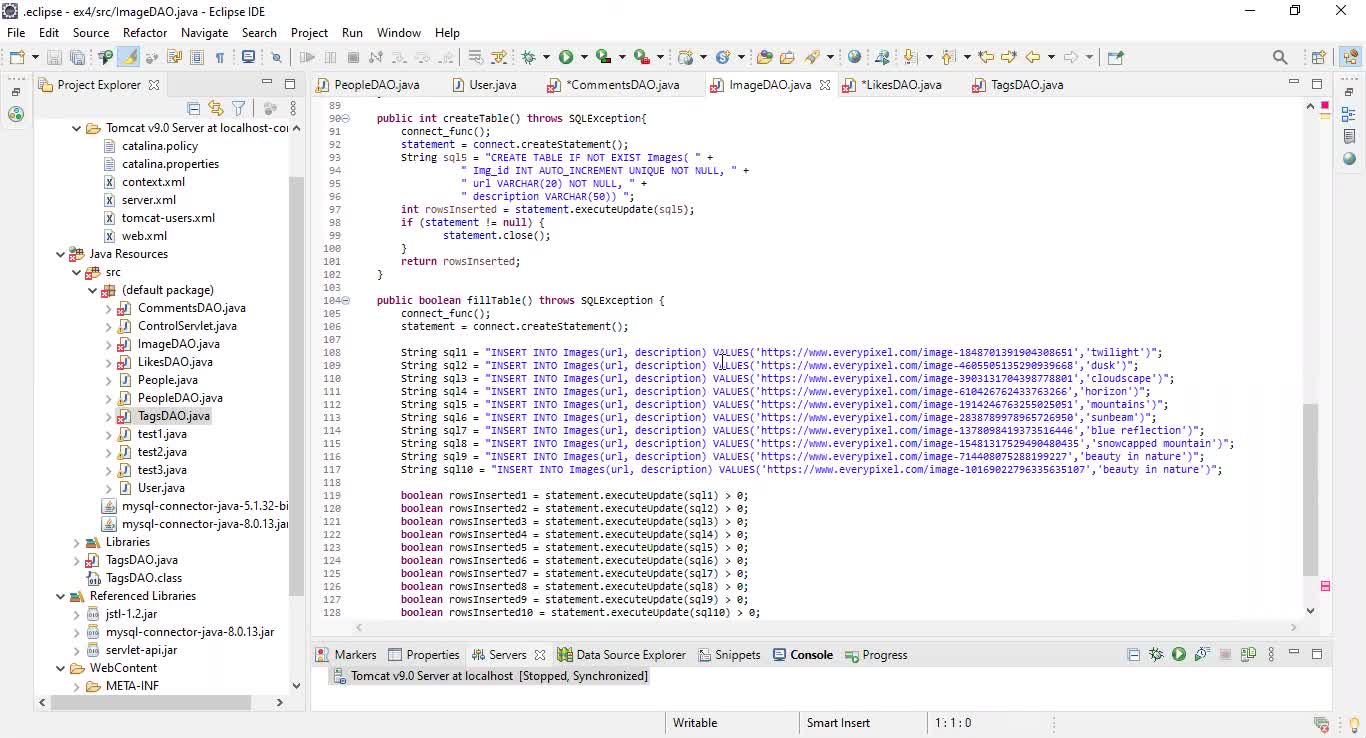The height and width of the screenshot is (738, 1366).
Task: Switch to *CommentsDAO.java editor tab
Action: [622, 85]
